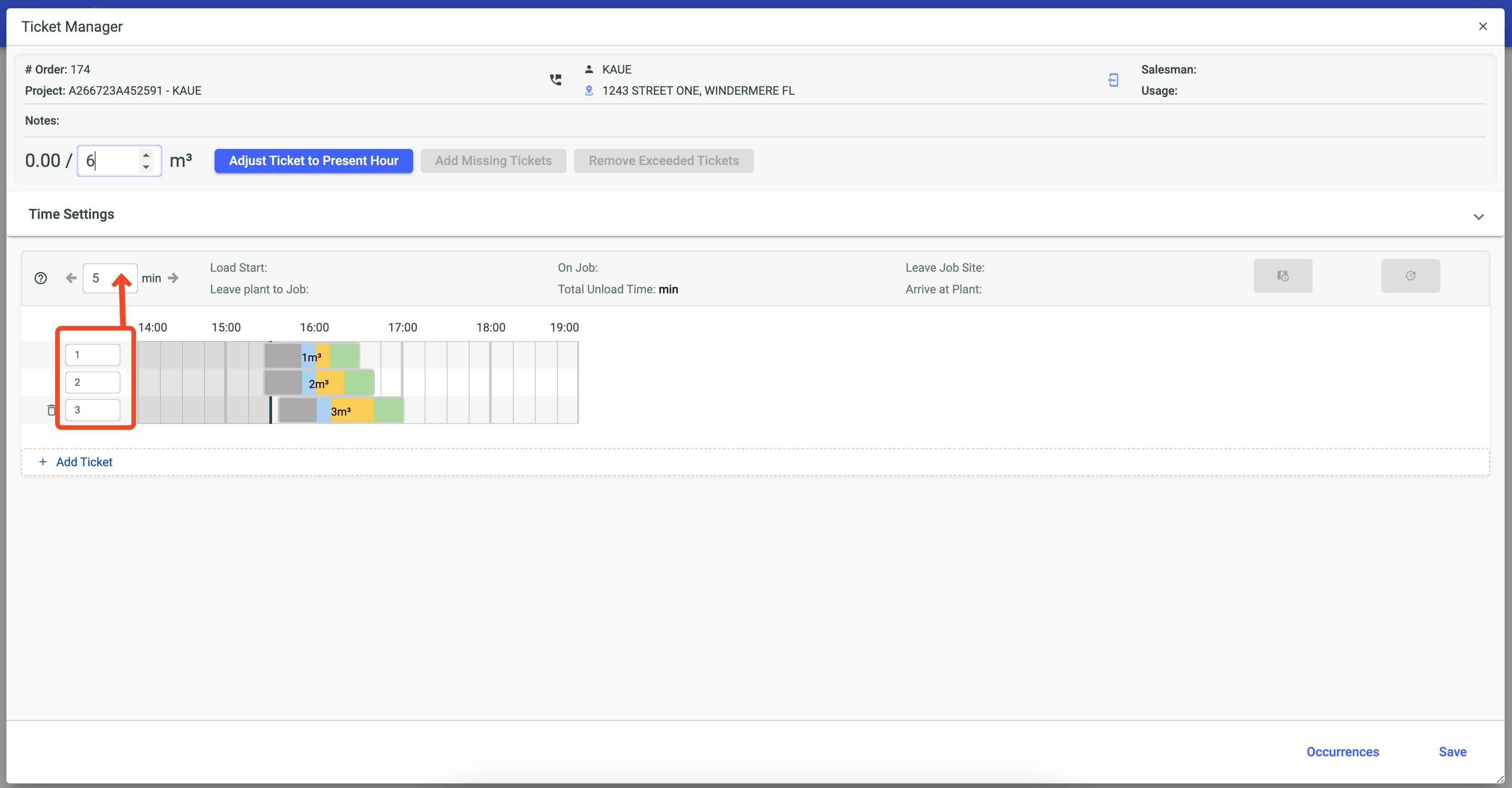Viewport: 1512px width, 788px height.
Task: Expand the Time Settings panel chevron
Action: 1478,217
